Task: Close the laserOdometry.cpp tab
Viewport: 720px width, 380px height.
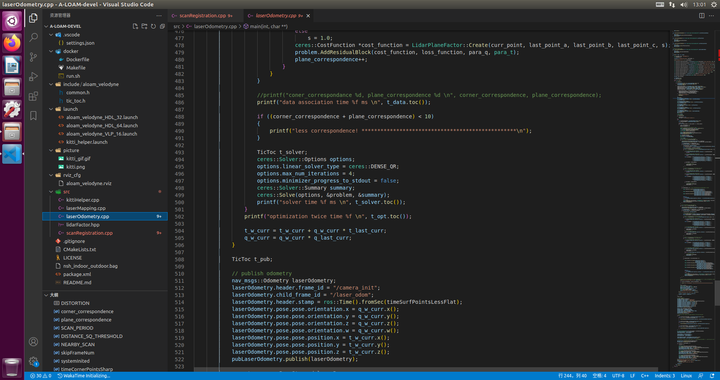Action: coord(308,16)
